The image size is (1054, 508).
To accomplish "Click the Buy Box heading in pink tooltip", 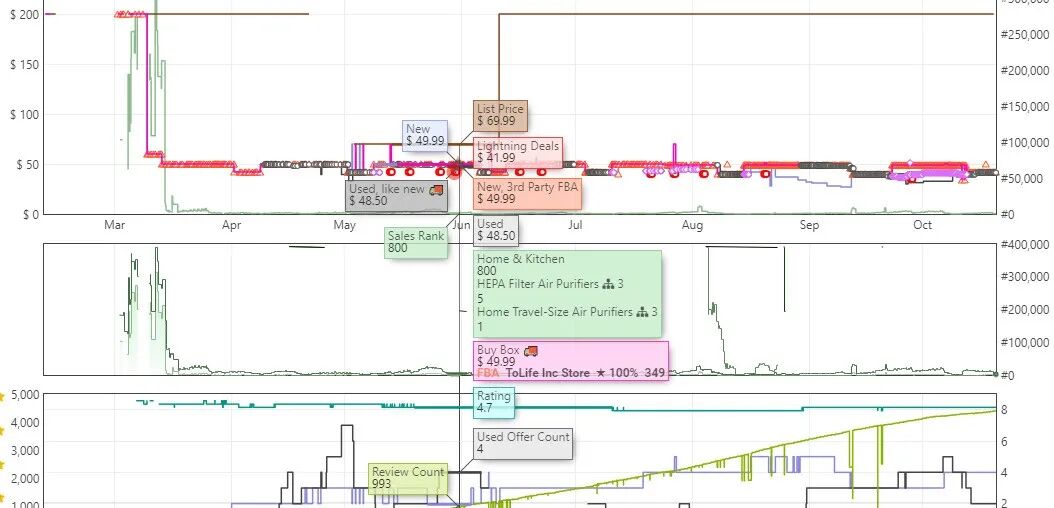I will tap(499, 350).
